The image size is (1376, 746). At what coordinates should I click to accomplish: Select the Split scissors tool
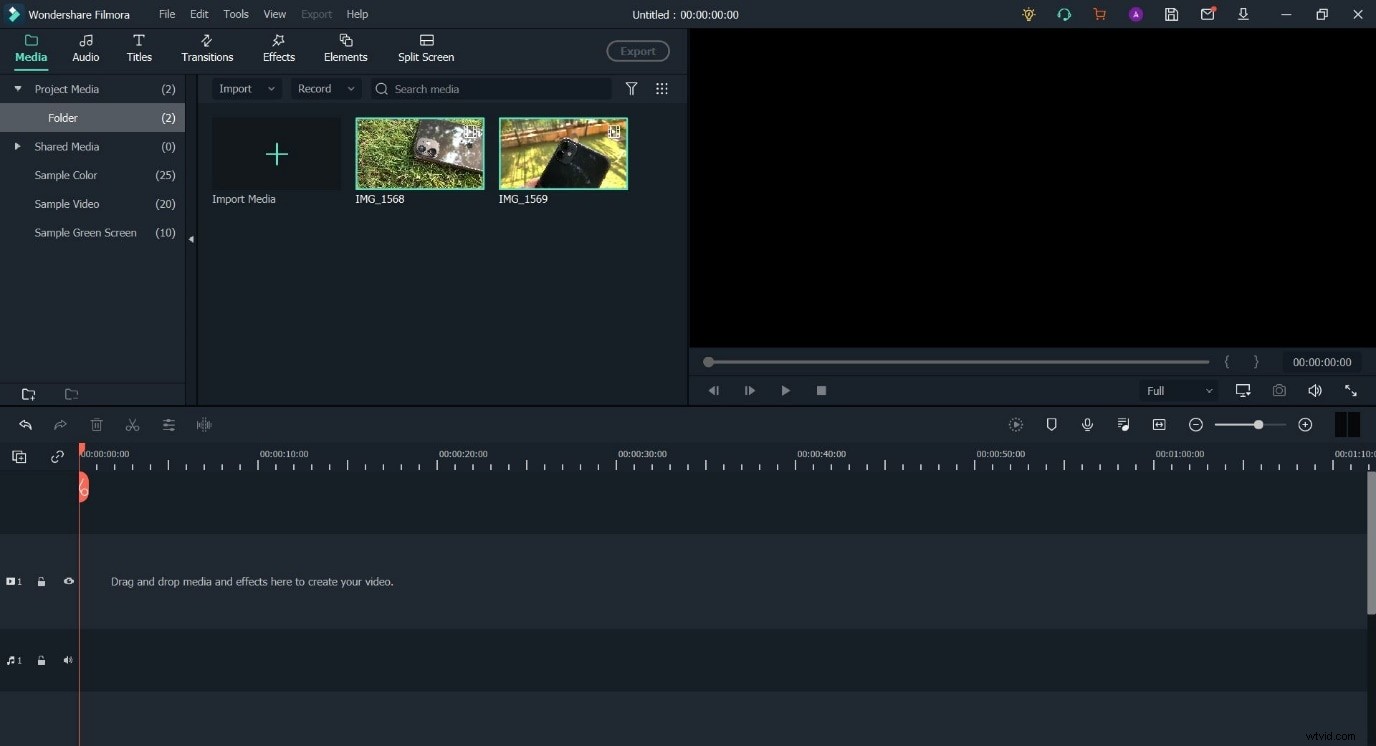click(132, 425)
